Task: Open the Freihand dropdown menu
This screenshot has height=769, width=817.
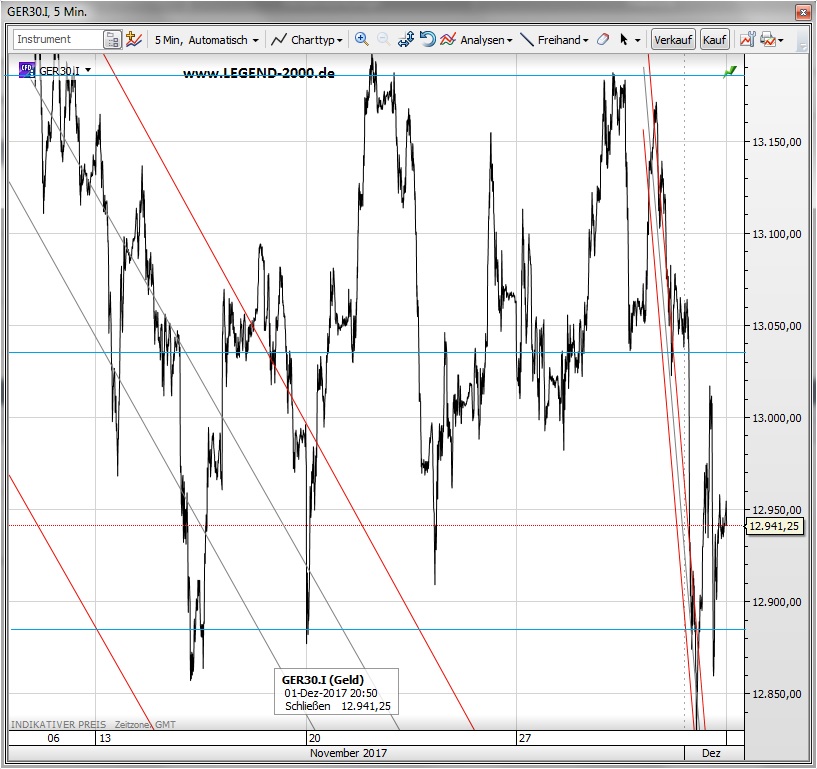Action: tap(563, 40)
